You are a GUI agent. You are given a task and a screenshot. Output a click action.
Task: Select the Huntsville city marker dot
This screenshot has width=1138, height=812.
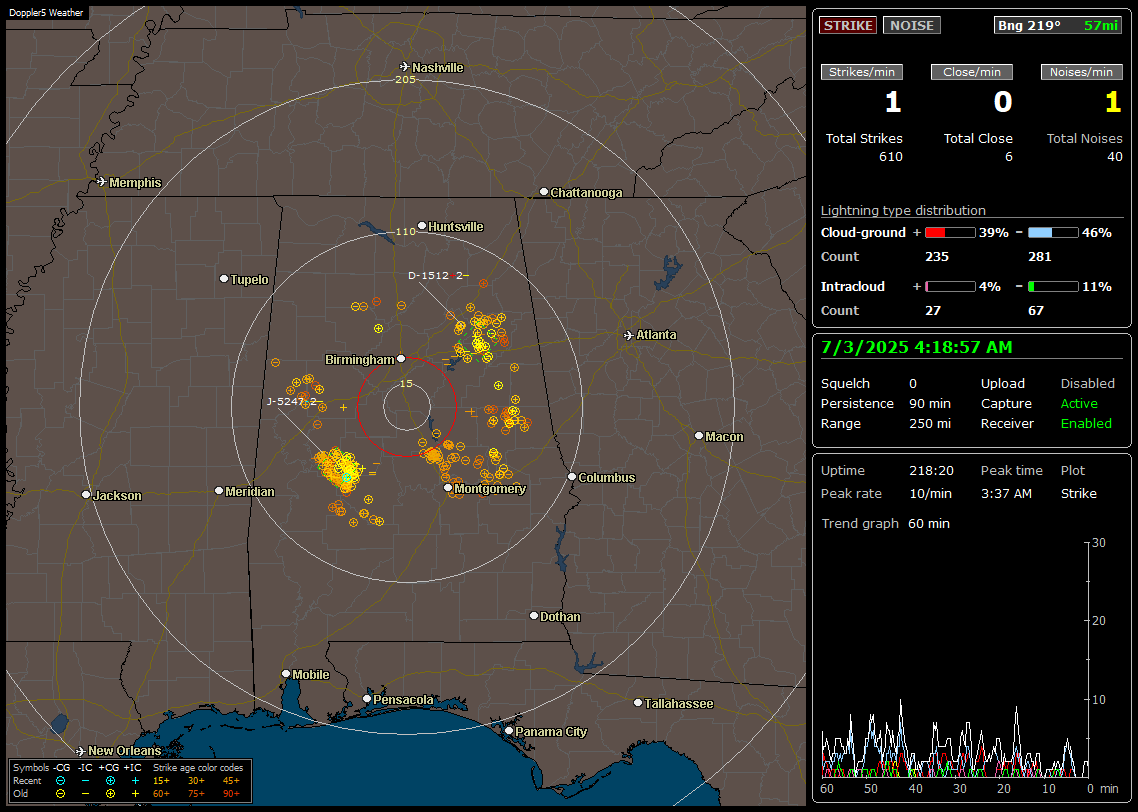(x=422, y=226)
